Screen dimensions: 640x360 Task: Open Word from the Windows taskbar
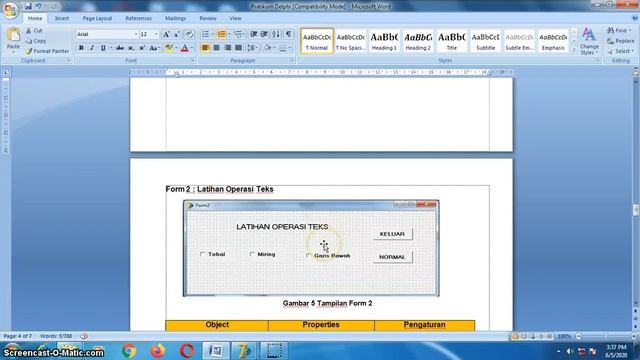(216, 351)
